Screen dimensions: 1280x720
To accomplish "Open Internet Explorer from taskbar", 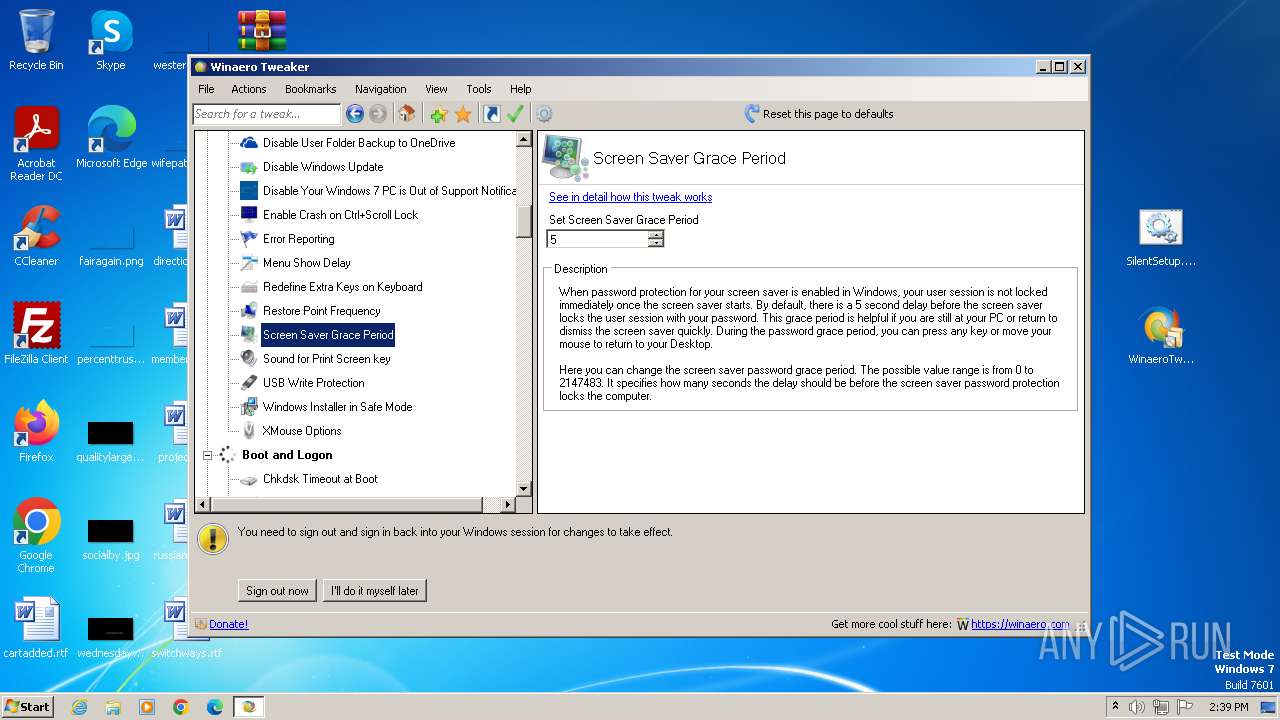I will pyautogui.click(x=79, y=707).
